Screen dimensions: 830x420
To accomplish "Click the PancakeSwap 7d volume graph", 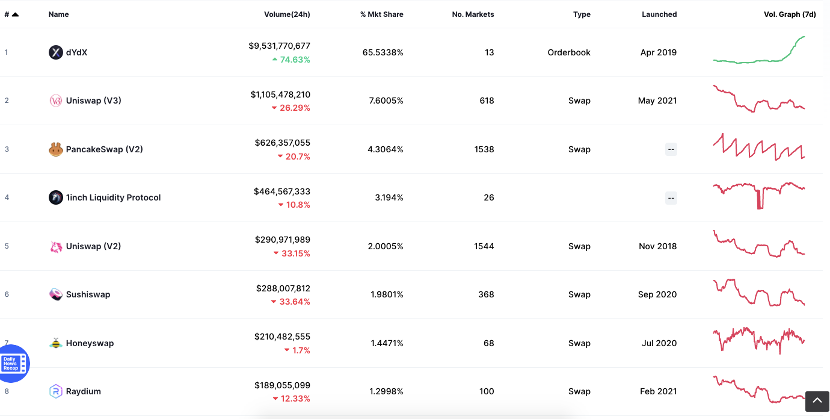I will [x=759, y=147].
